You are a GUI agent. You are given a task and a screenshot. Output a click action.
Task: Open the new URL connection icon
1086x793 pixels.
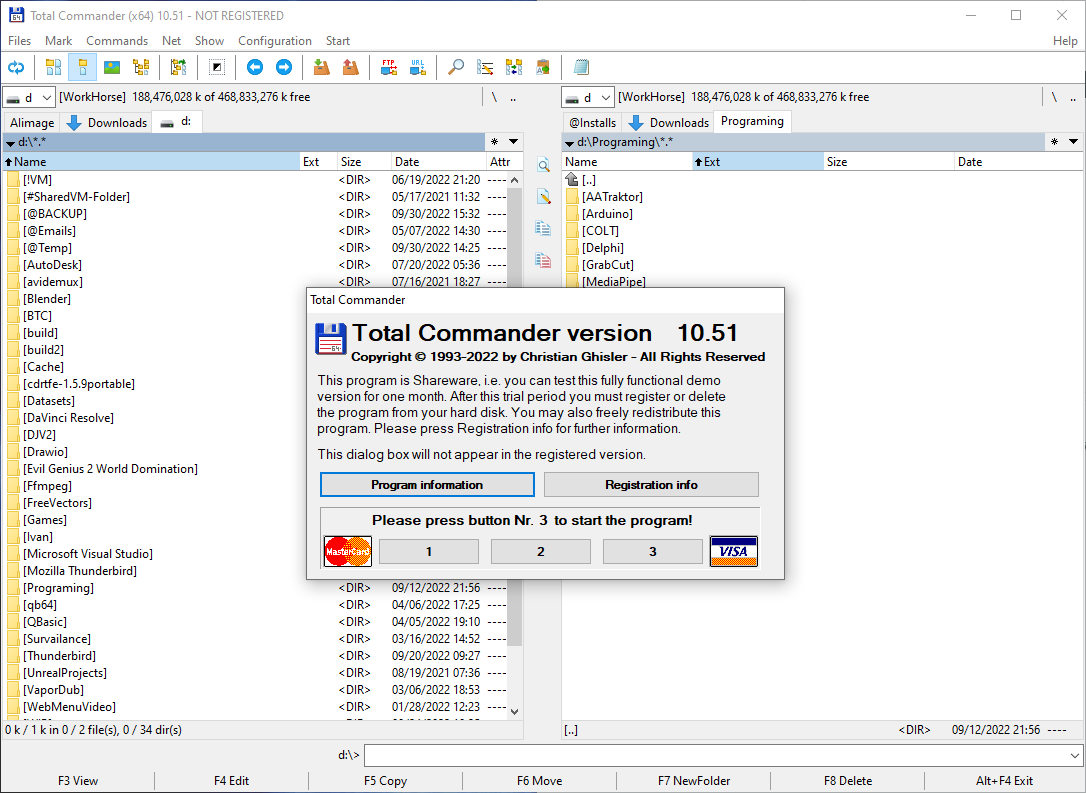tap(418, 67)
